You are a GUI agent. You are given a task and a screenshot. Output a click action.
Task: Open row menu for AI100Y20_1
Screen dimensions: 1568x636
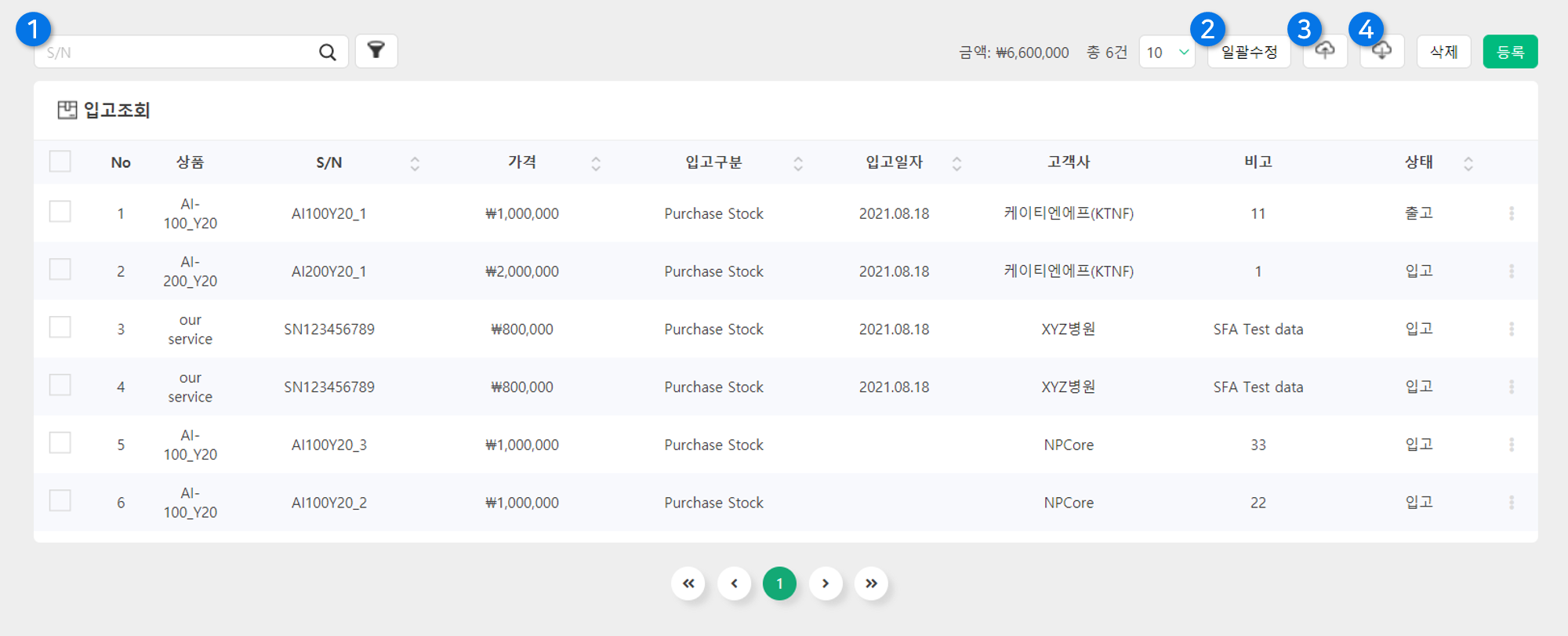[1512, 213]
